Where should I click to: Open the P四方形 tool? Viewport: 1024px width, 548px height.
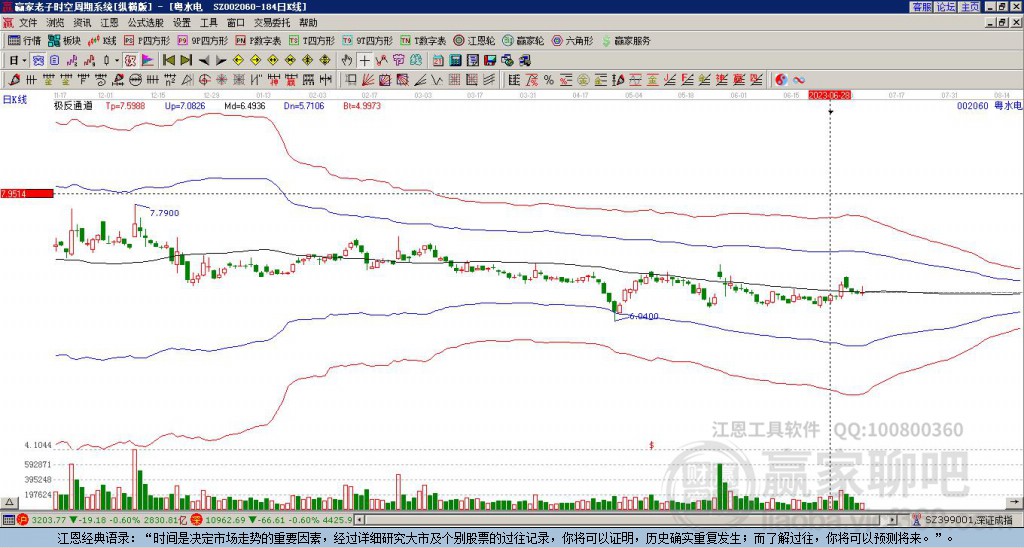coord(148,40)
